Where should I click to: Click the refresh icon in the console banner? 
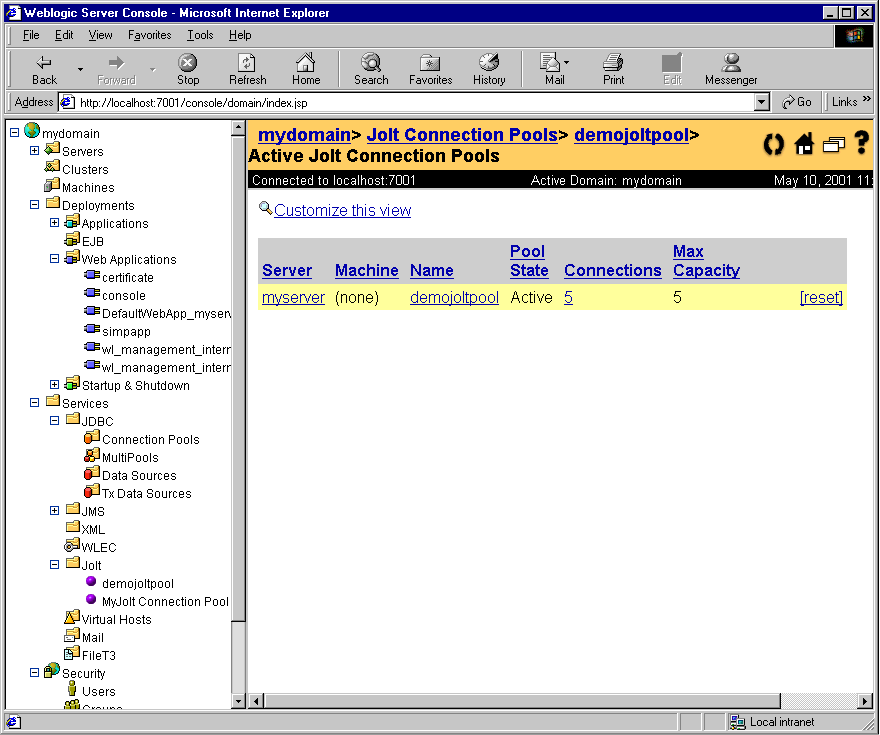click(x=772, y=145)
